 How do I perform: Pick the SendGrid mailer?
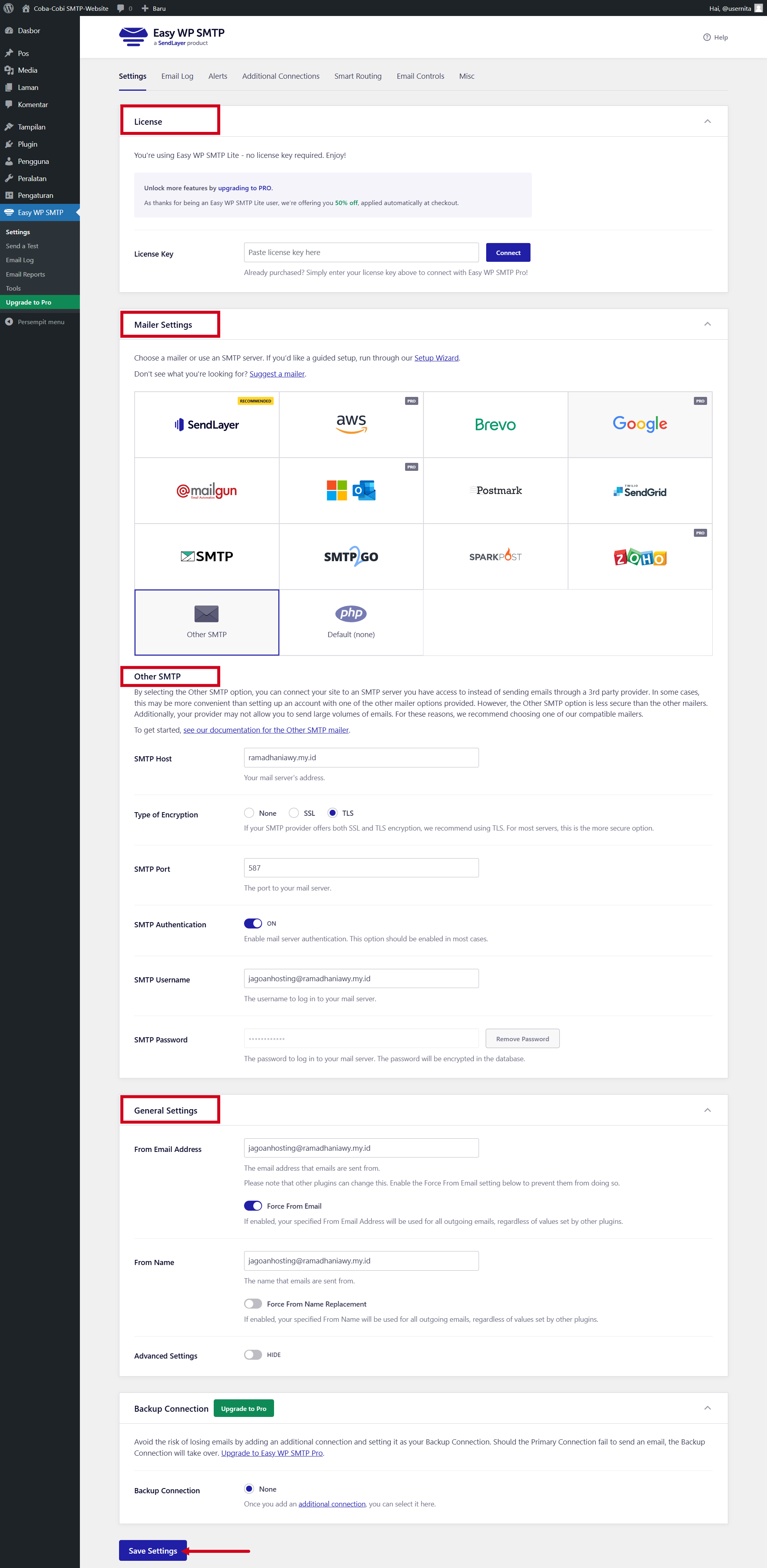pos(640,490)
